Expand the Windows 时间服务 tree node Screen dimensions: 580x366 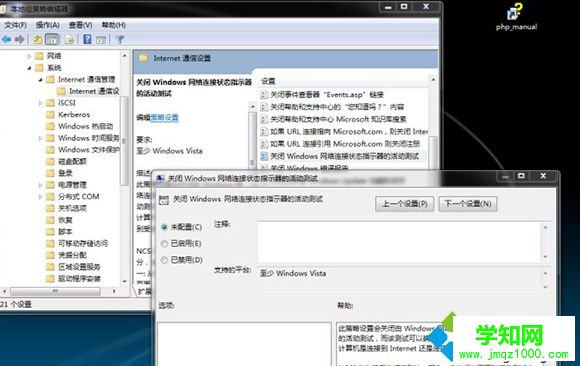(40, 138)
